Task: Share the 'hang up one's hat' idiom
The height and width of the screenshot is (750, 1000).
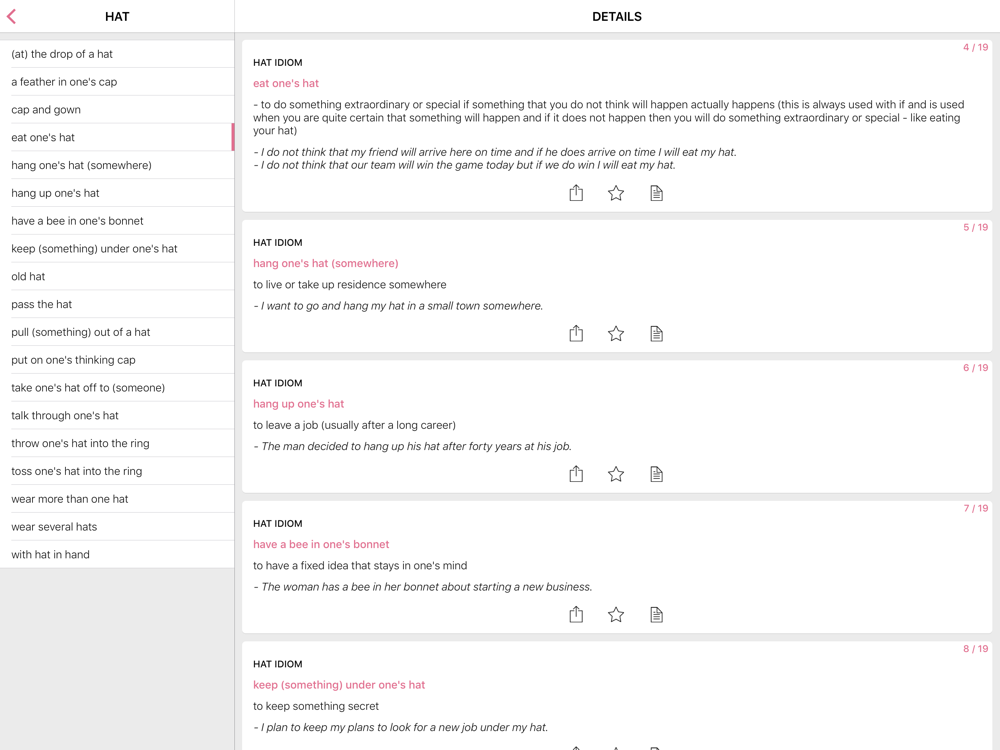Action: (x=576, y=474)
